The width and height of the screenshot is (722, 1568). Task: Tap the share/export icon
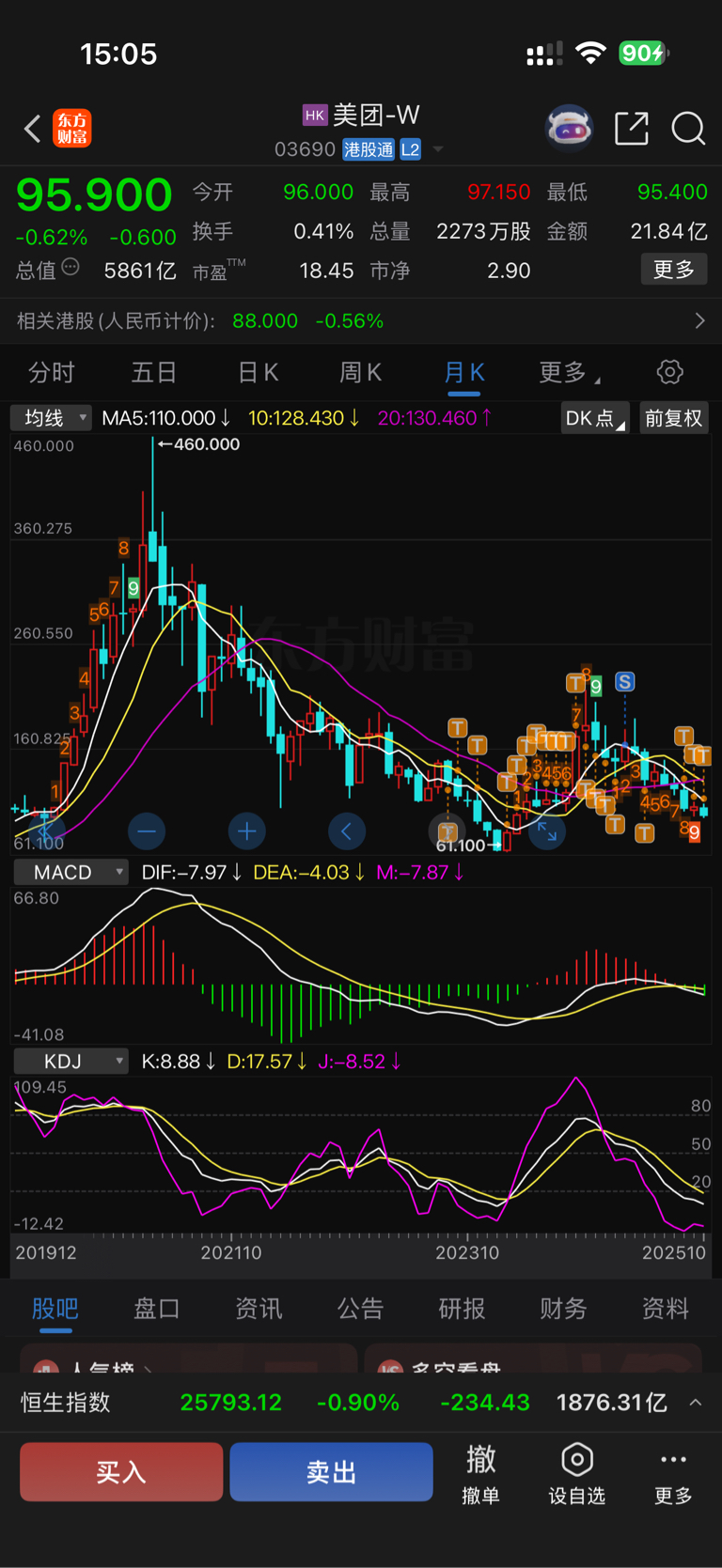pyautogui.click(x=632, y=129)
